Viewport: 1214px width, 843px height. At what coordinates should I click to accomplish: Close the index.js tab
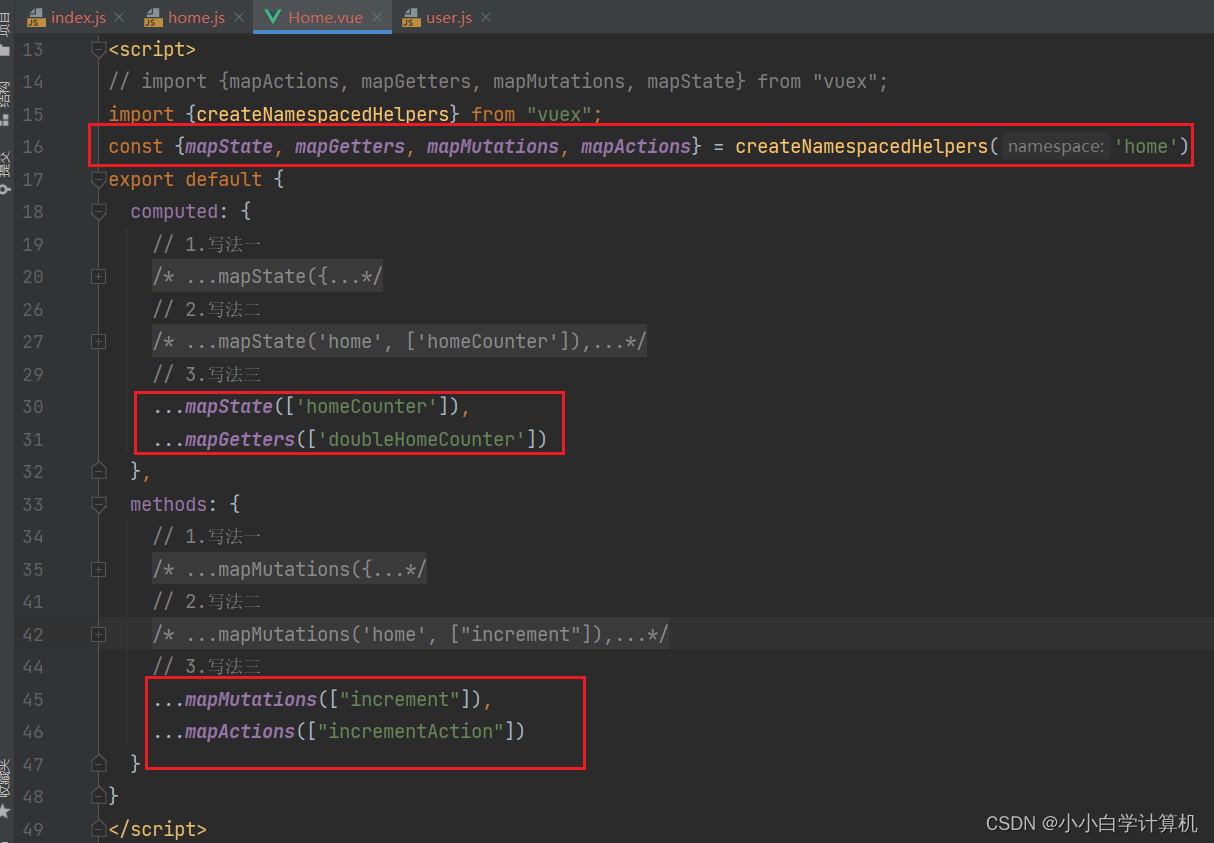tap(119, 18)
